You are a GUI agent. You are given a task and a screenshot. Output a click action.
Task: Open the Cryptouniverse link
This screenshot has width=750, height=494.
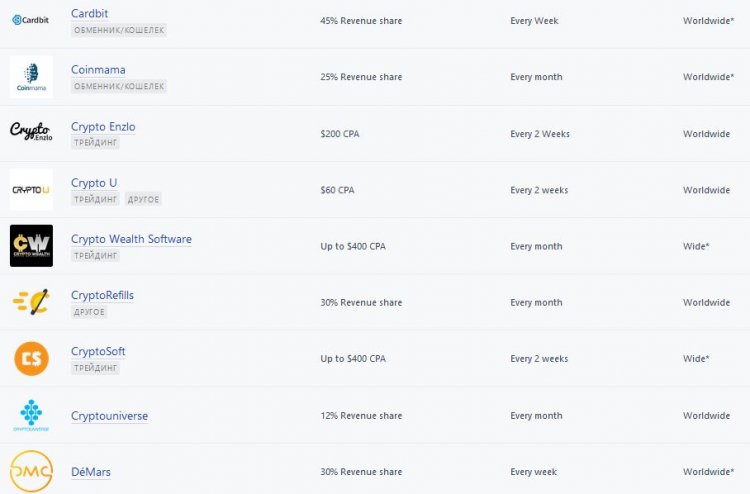click(109, 415)
